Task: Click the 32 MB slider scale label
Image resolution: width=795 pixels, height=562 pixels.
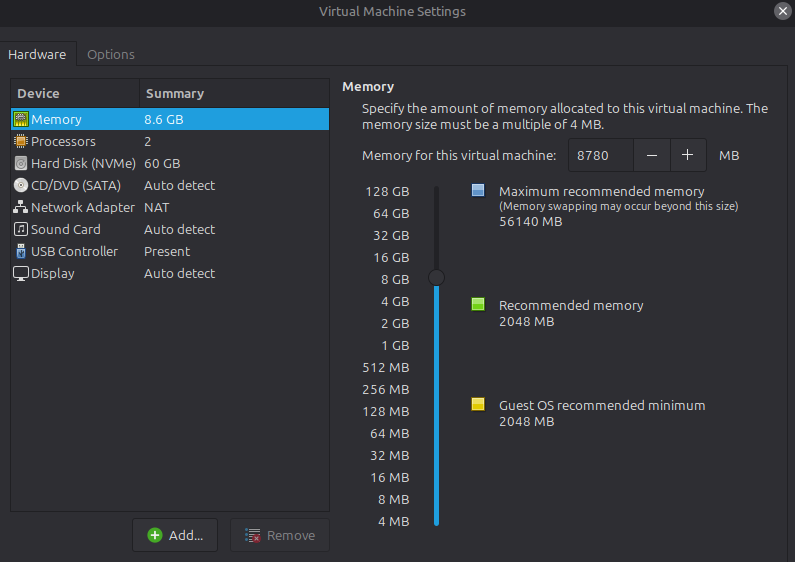Action: 389,455
